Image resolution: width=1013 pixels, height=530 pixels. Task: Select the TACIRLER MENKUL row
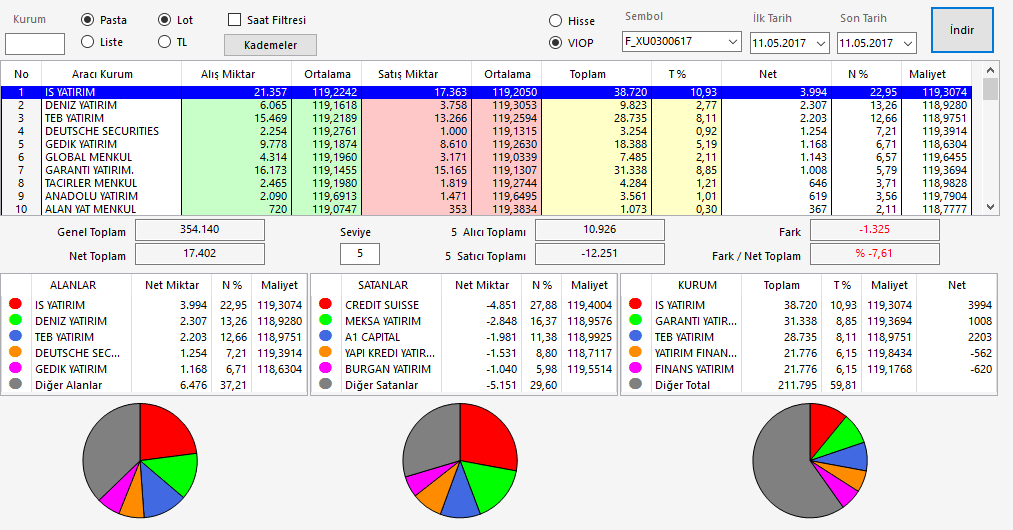tap(486, 183)
